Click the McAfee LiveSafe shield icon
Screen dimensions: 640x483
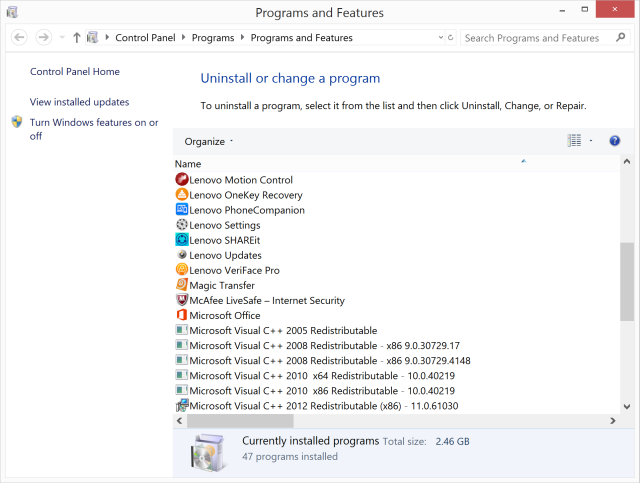click(x=182, y=300)
